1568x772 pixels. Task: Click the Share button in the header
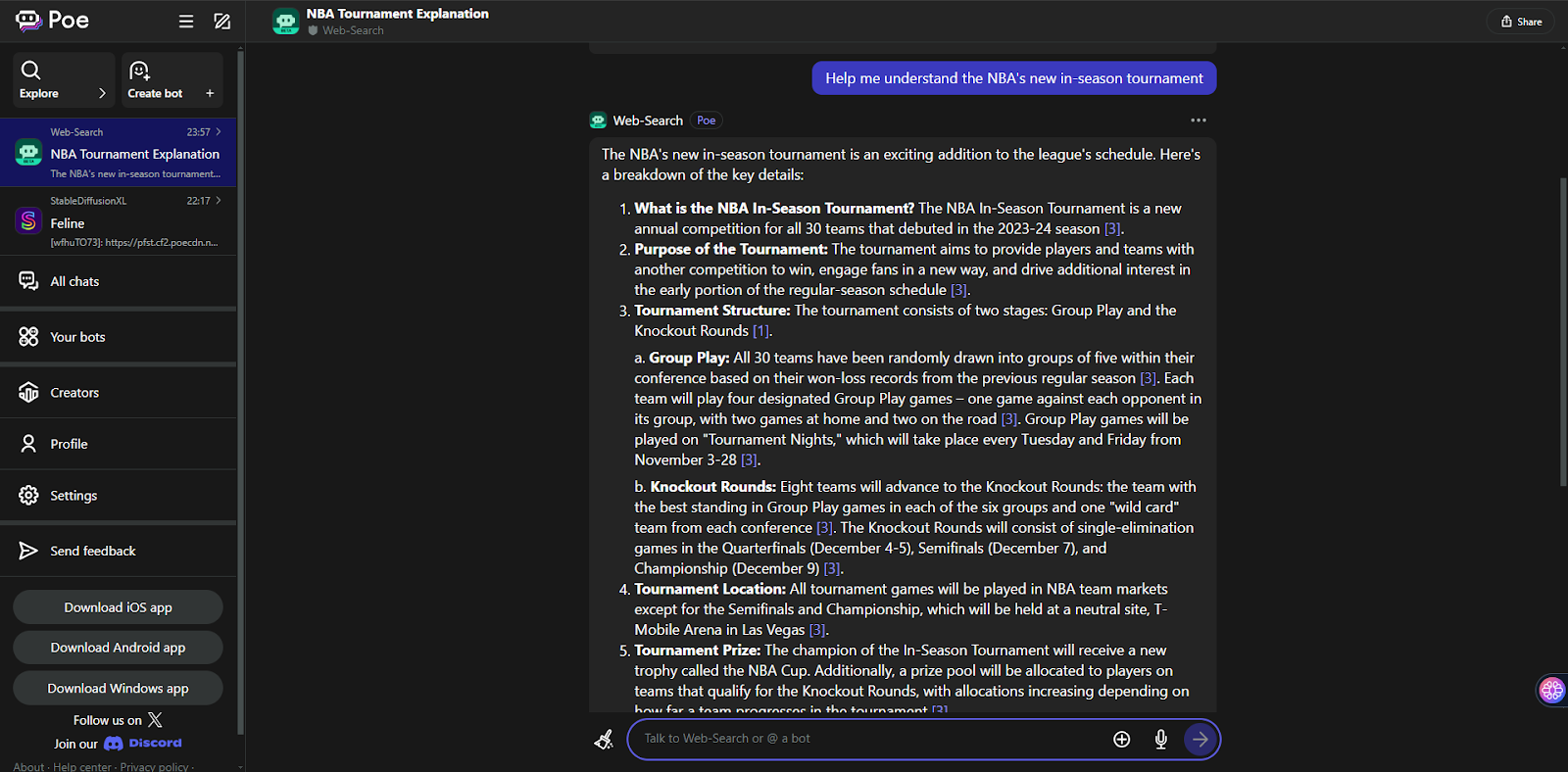pos(1521,22)
